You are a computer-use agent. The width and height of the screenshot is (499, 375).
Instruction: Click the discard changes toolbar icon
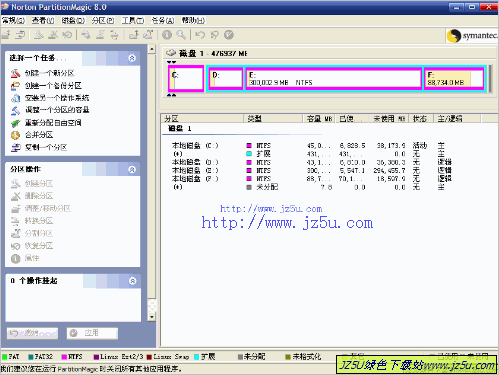coord(214,35)
